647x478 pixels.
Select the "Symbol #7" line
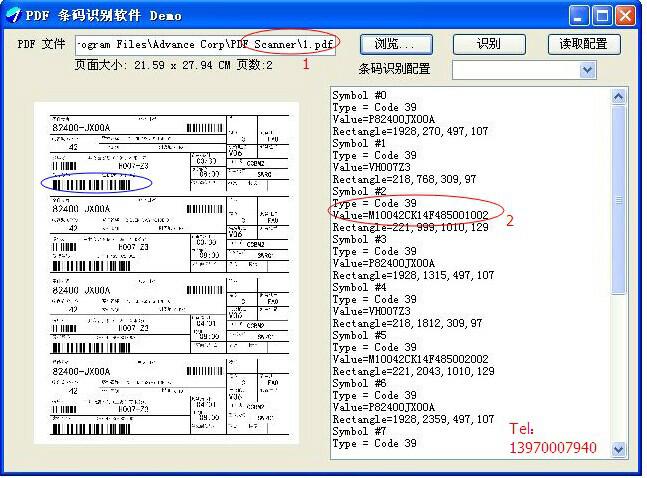[x=359, y=431]
